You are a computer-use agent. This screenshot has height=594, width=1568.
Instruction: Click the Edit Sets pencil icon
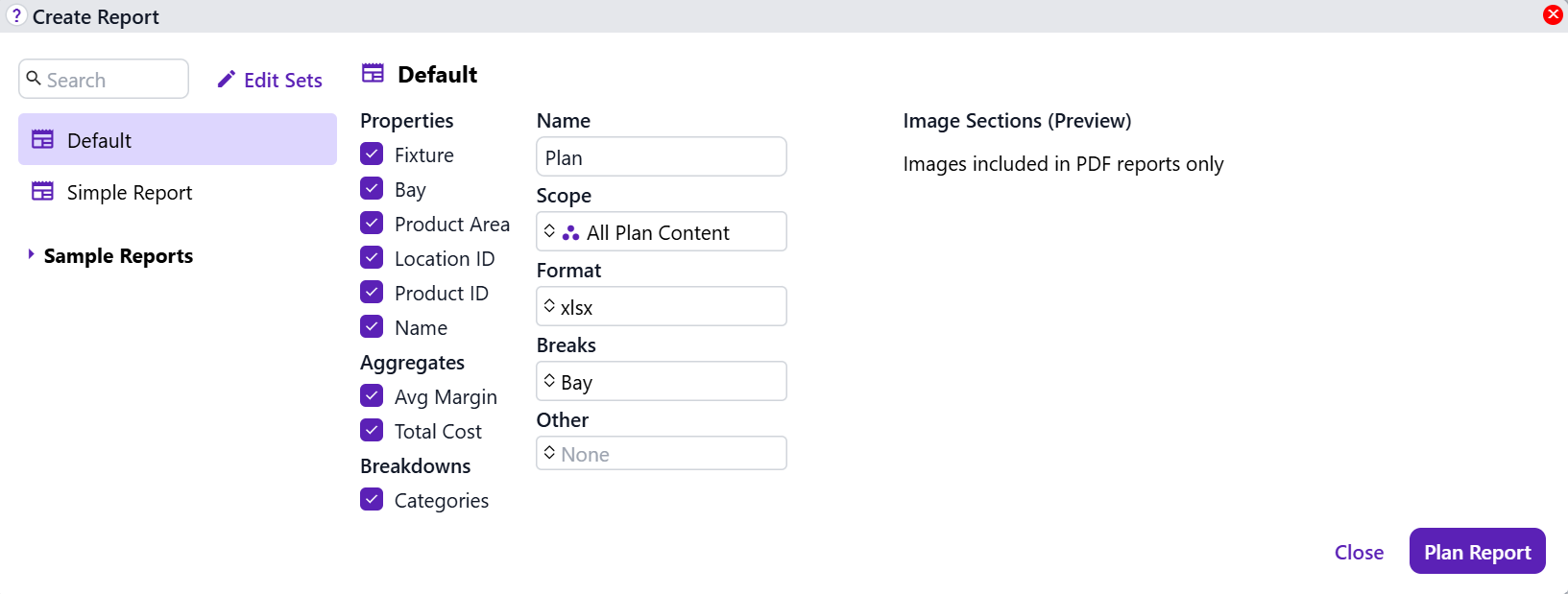[x=227, y=80]
